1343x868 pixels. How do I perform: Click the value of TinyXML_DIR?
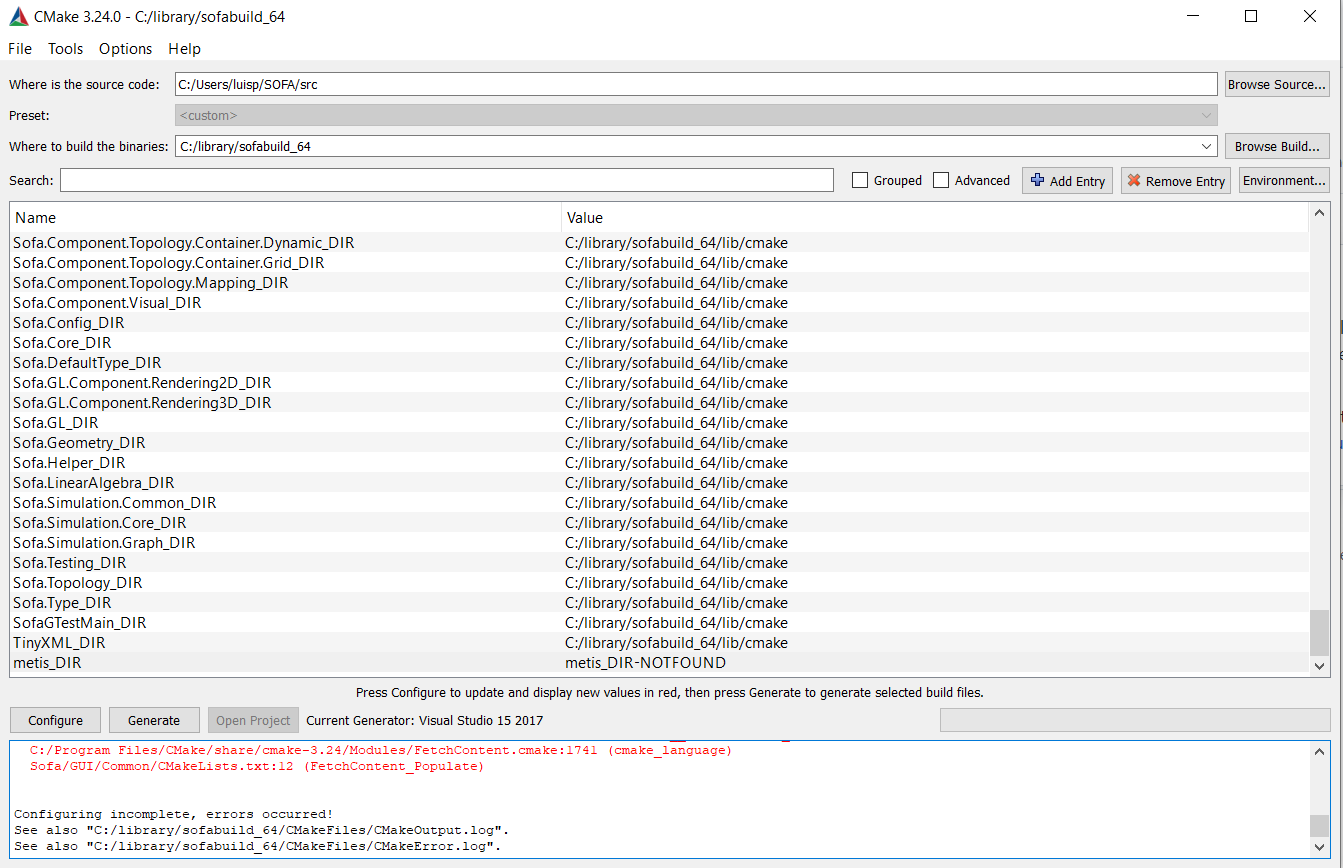[x=676, y=643]
